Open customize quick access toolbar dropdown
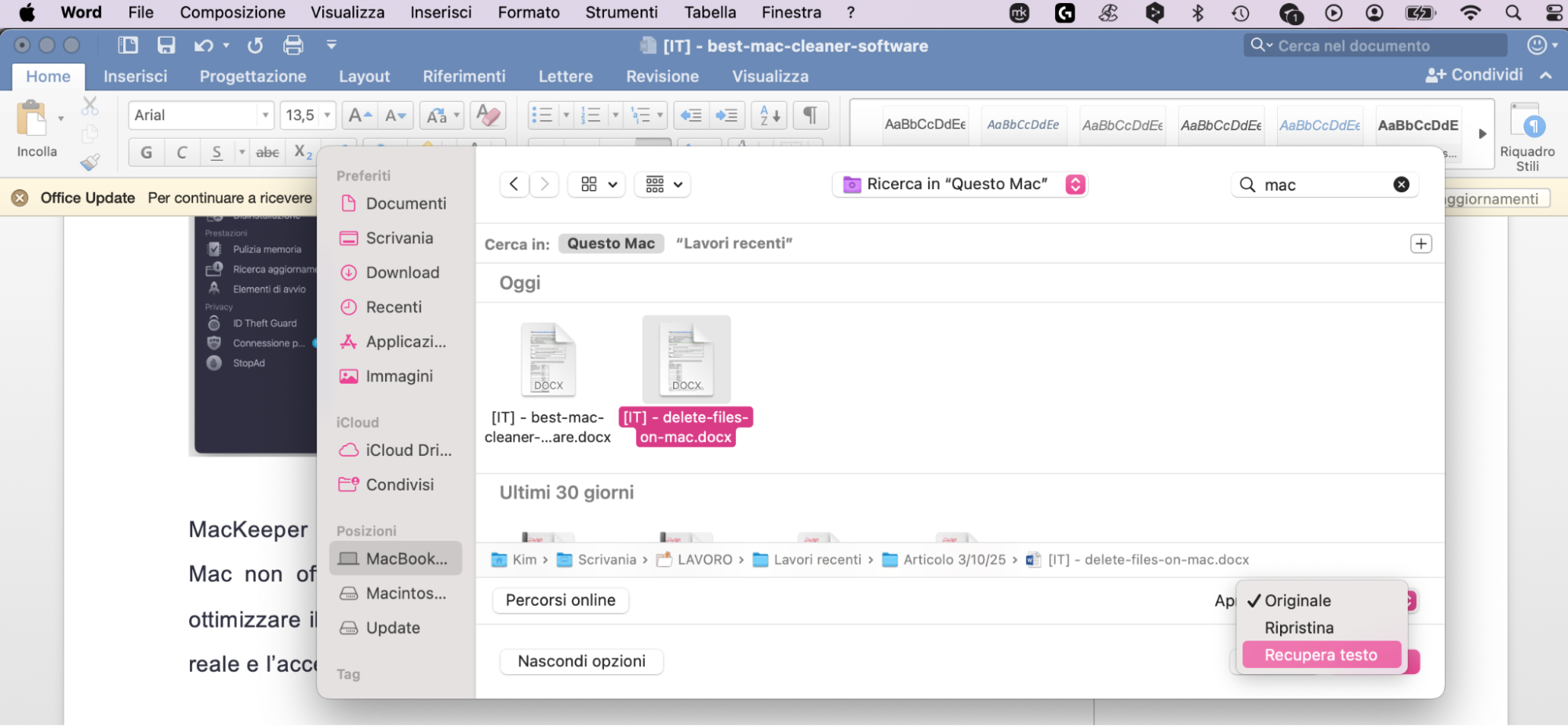The height and width of the screenshot is (726, 1568). [332, 46]
